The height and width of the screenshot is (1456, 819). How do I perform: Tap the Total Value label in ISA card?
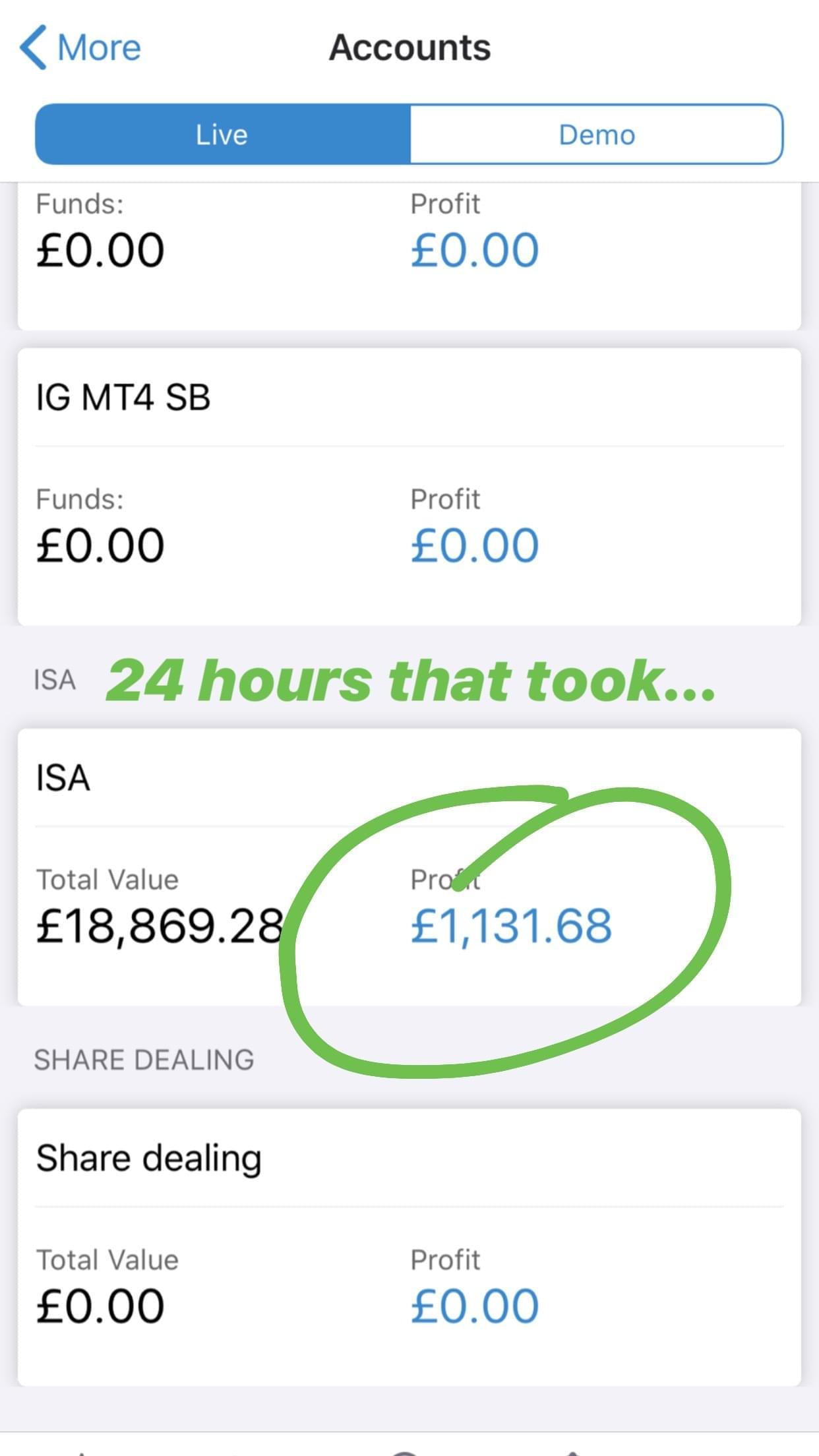[107, 880]
